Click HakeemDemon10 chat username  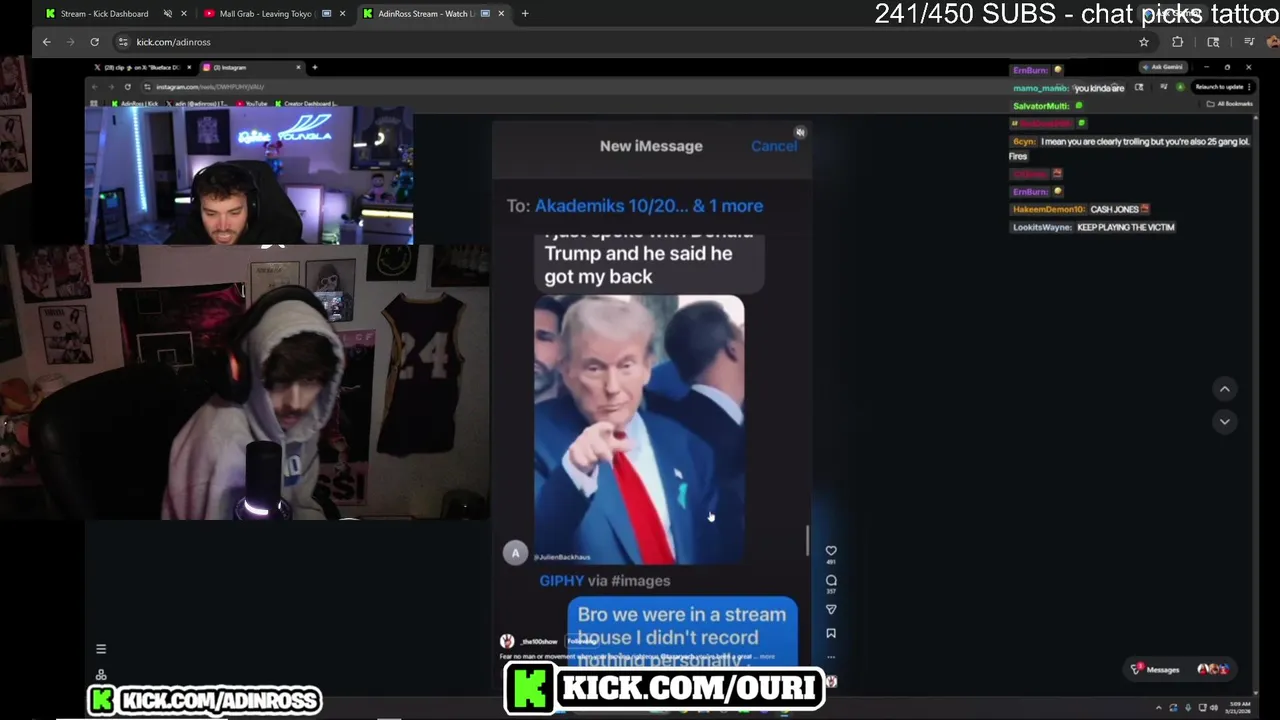(1048, 209)
